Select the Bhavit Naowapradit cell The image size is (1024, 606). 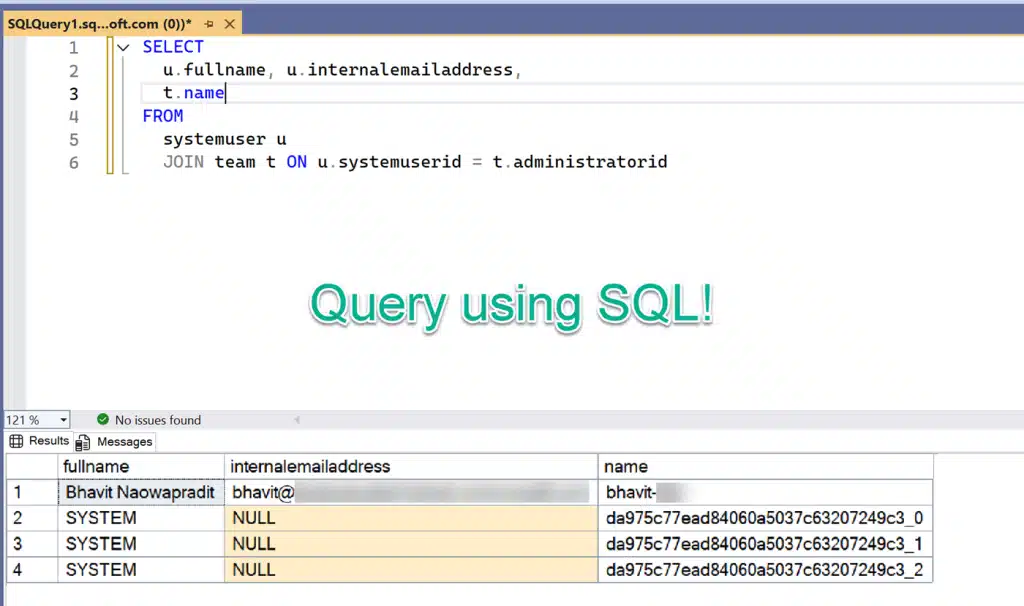(x=140, y=492)
